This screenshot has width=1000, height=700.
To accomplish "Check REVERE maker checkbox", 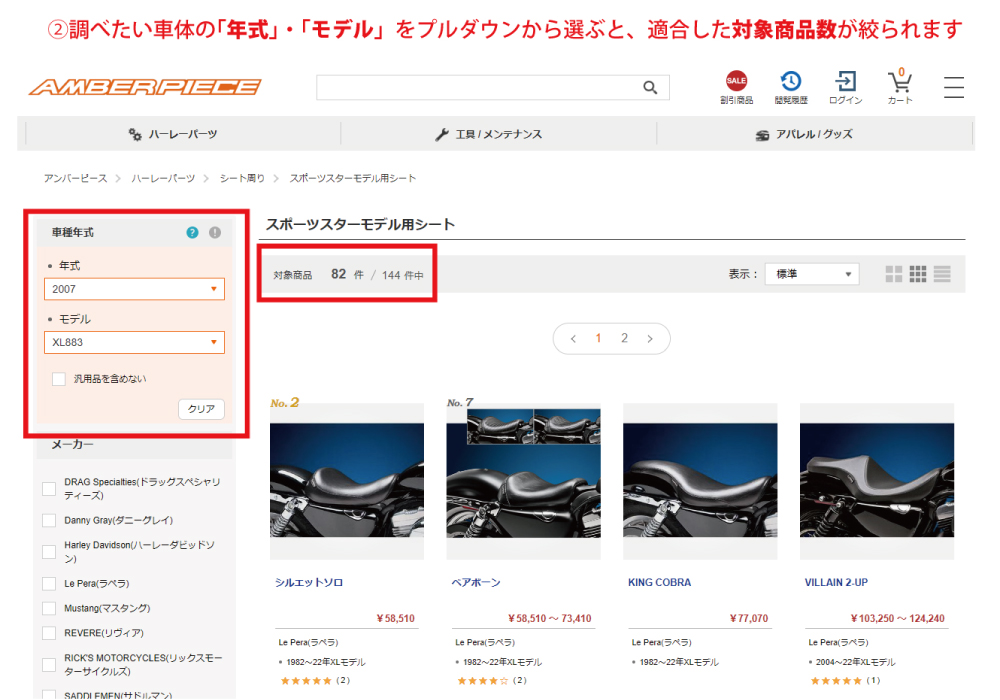I will [x=49, y=633].
